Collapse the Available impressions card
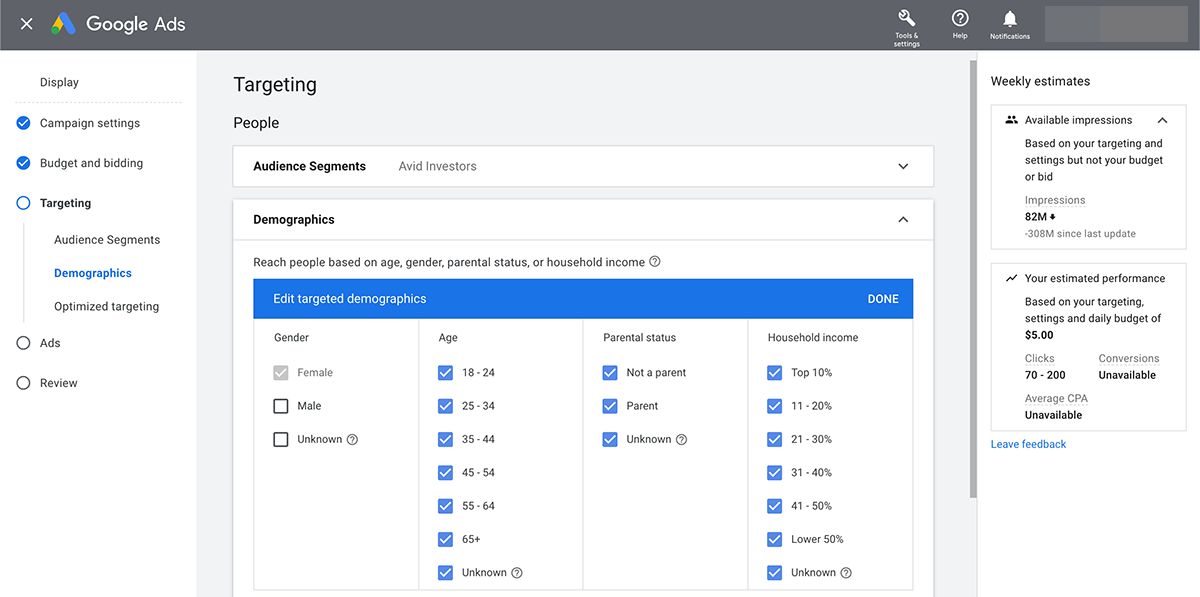Screen dimensions: 1200x597 coord(1162,119)
